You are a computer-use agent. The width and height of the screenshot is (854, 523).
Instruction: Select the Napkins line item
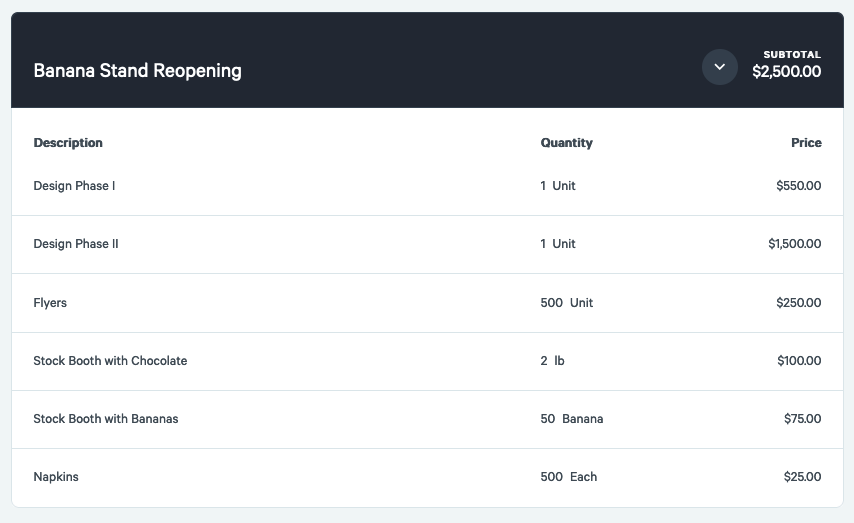(x=56, y=477)
